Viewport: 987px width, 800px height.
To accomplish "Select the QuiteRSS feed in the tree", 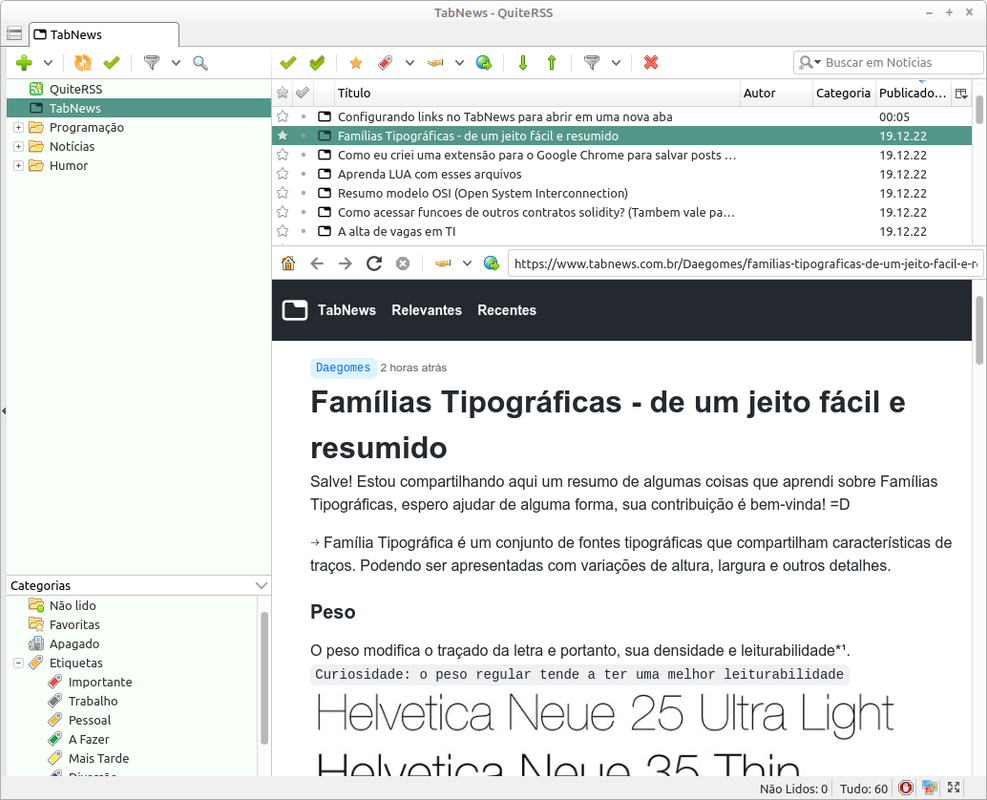I will 76,89.
